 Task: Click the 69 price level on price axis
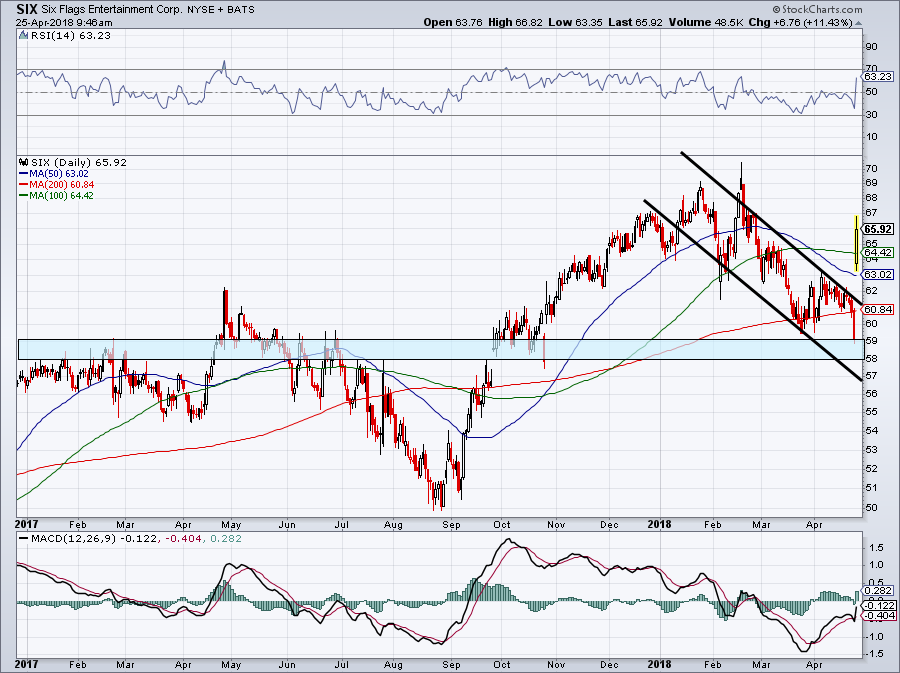tap(871, 183)
